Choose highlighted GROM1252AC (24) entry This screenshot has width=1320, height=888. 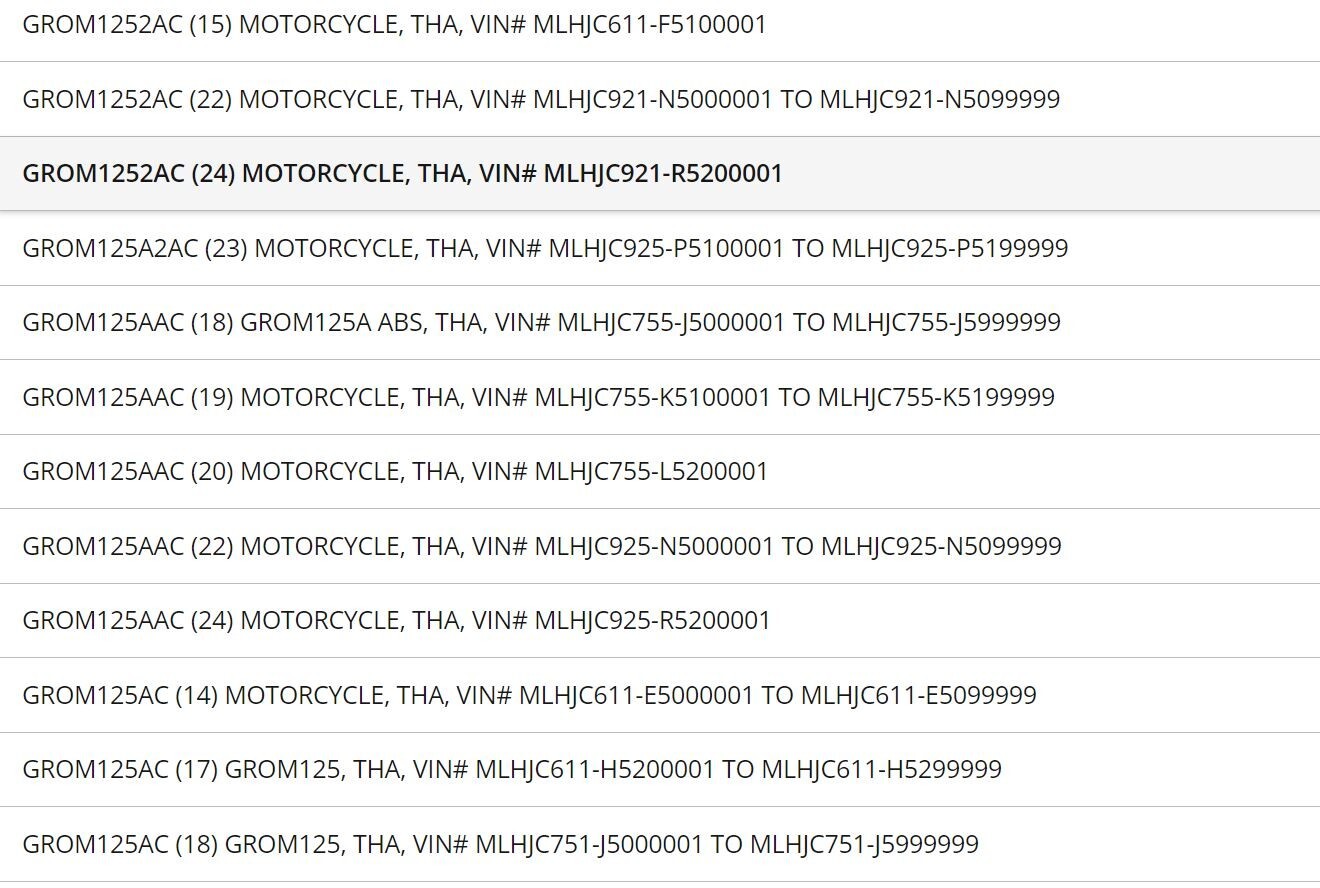pos(660,174)
